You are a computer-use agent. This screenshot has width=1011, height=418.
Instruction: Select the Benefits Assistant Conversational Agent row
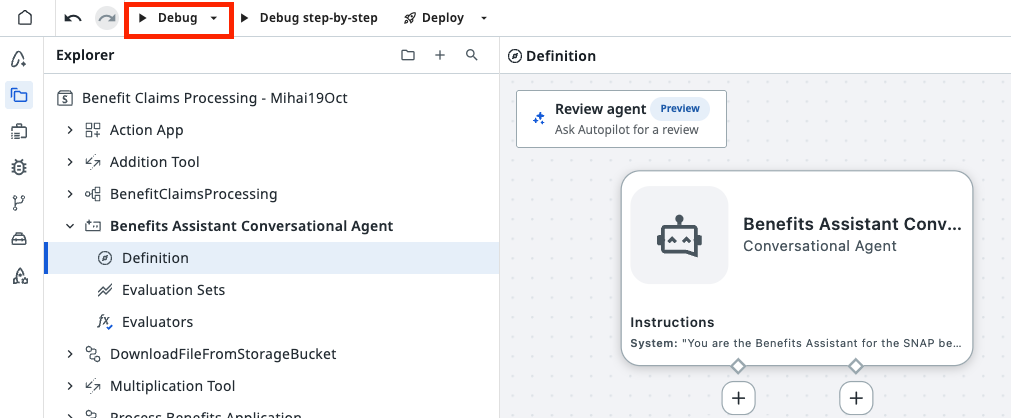(271, 226)
